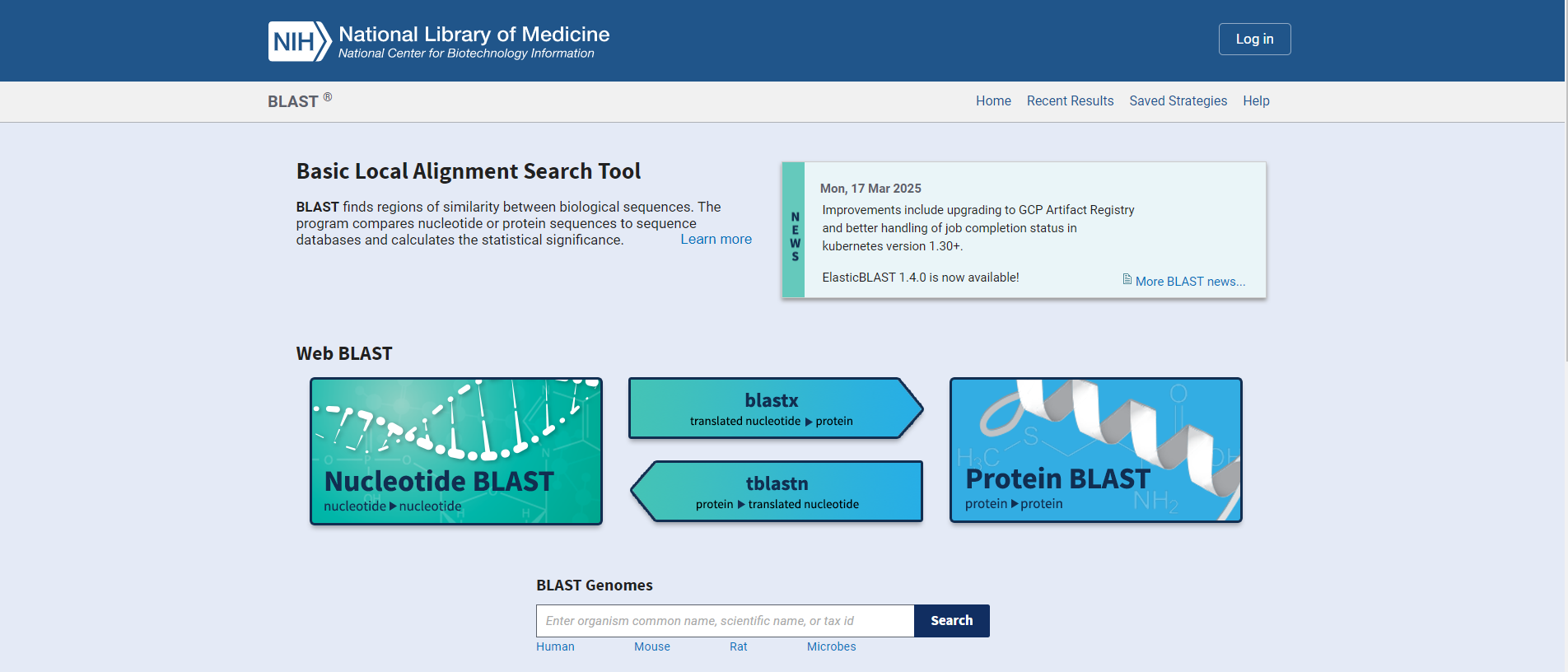Viewport: 1568px width, 672px height.
Task: Open the More BLAST news link
Action: (1190, 282)
